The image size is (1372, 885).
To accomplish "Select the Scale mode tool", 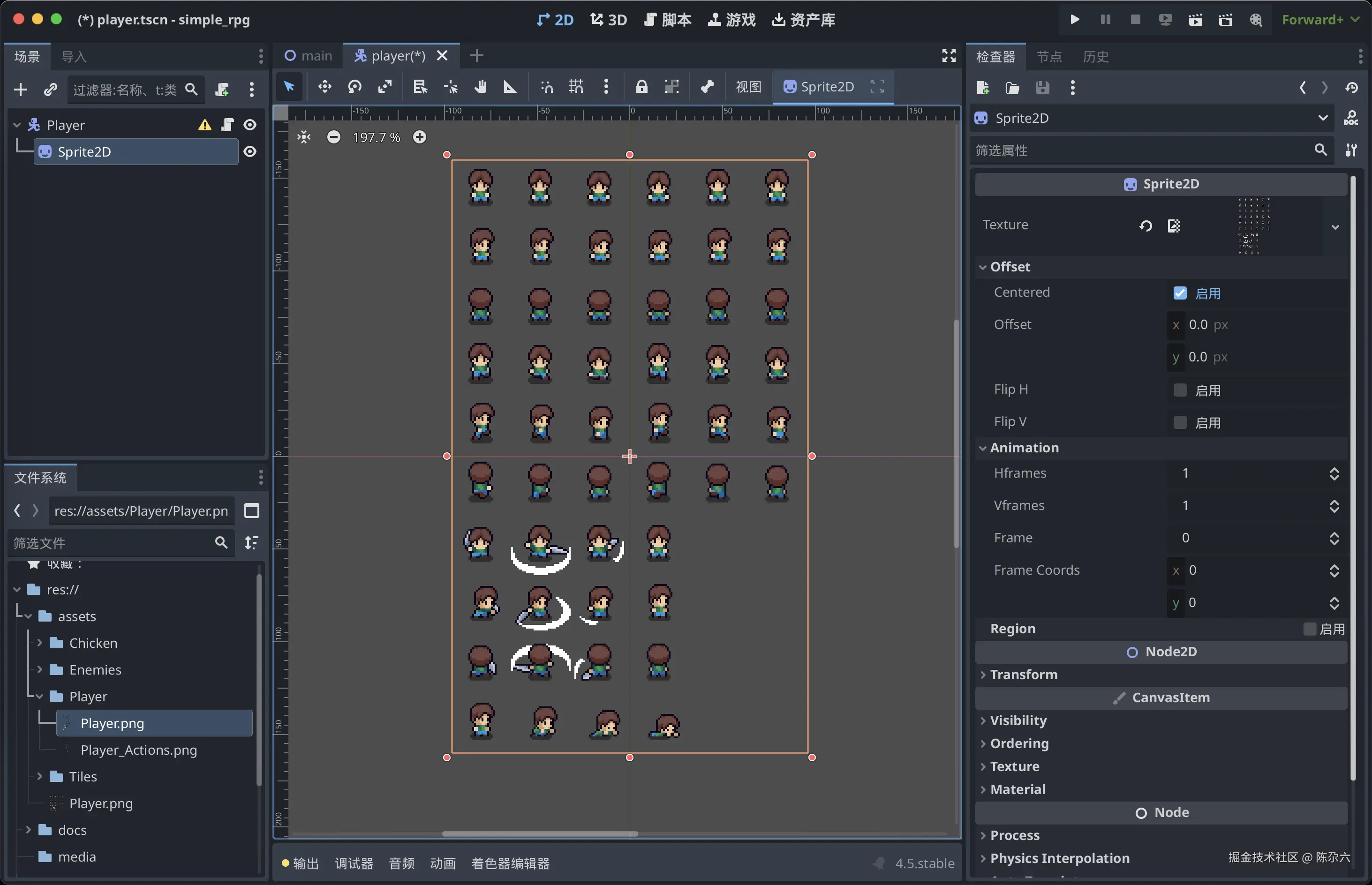I will pyautogui.click(x=384, y=87).
